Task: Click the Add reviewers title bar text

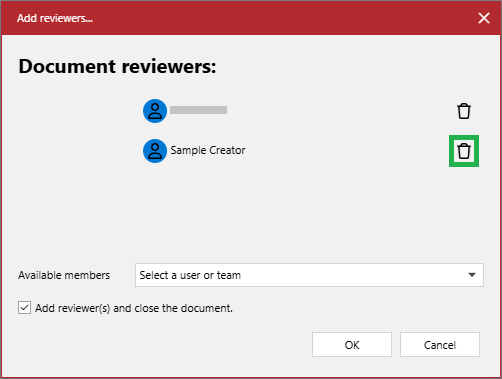Action: point(55,18)
